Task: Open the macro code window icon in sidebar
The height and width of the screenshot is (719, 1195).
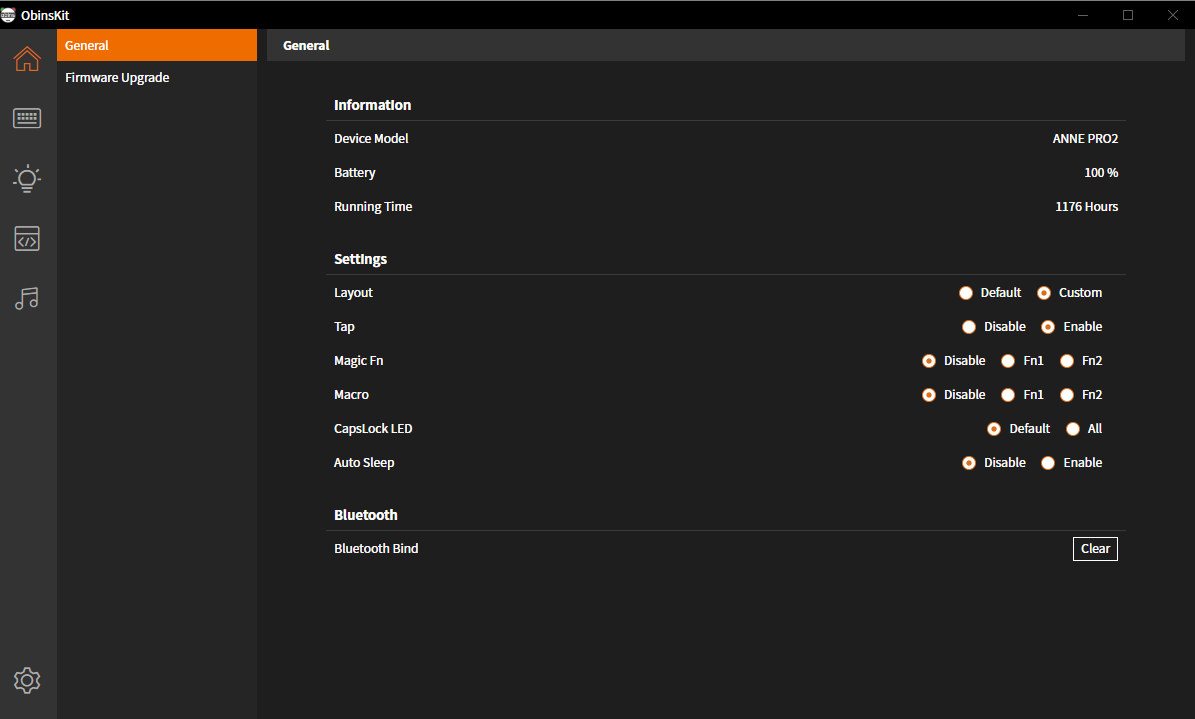Action: (x=27, y=239)
